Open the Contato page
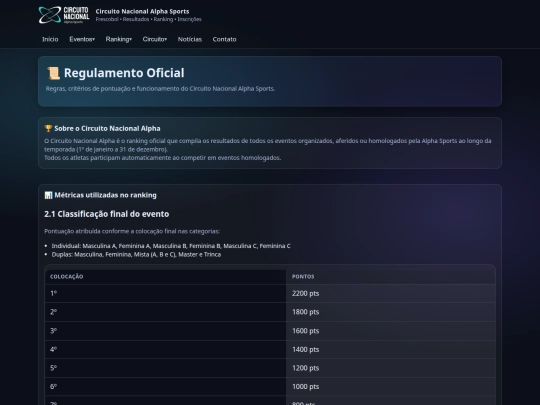This screenshot has width=540, height=405. pos(225,39)
